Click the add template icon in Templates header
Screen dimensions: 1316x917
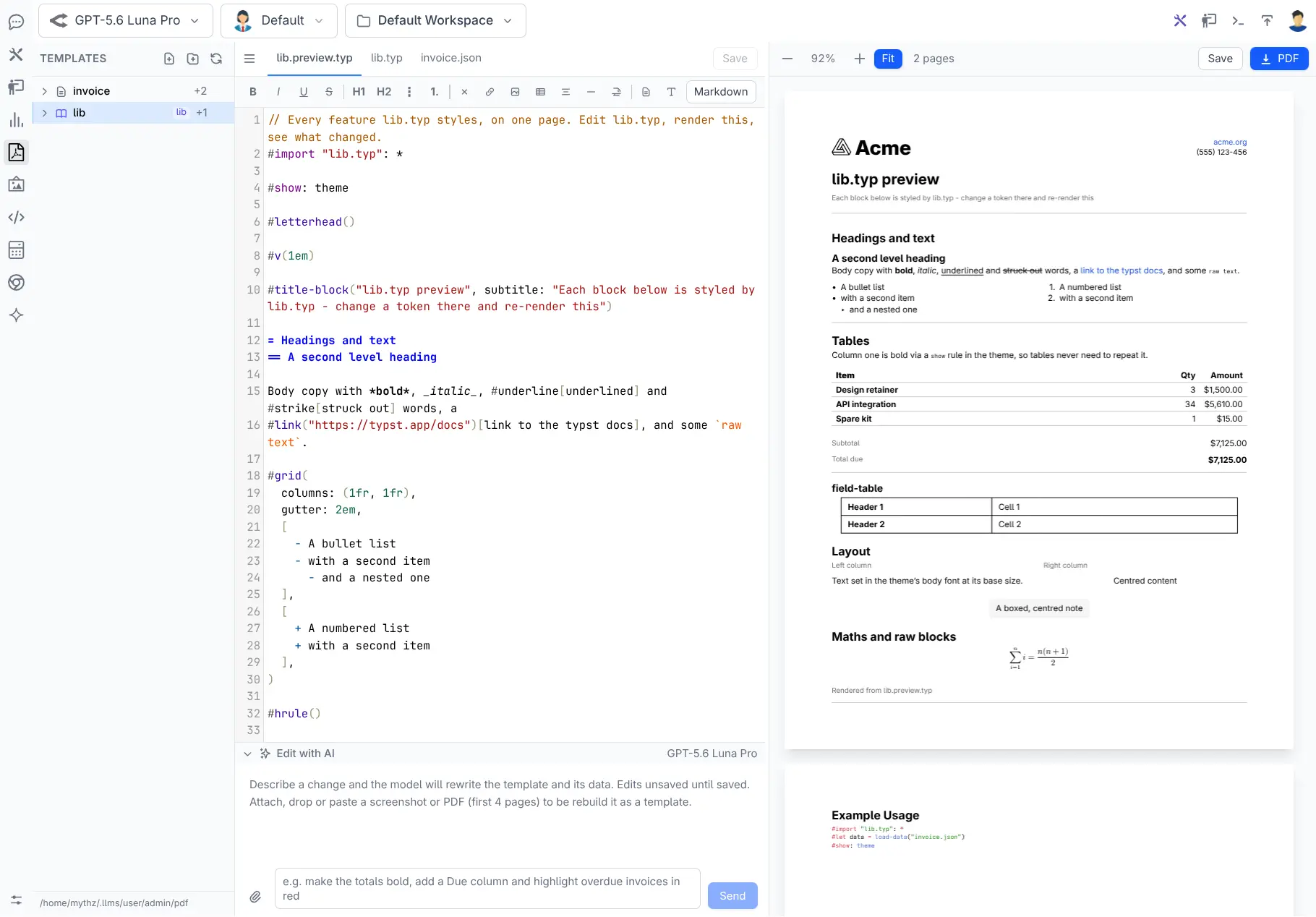coord(193,59)
